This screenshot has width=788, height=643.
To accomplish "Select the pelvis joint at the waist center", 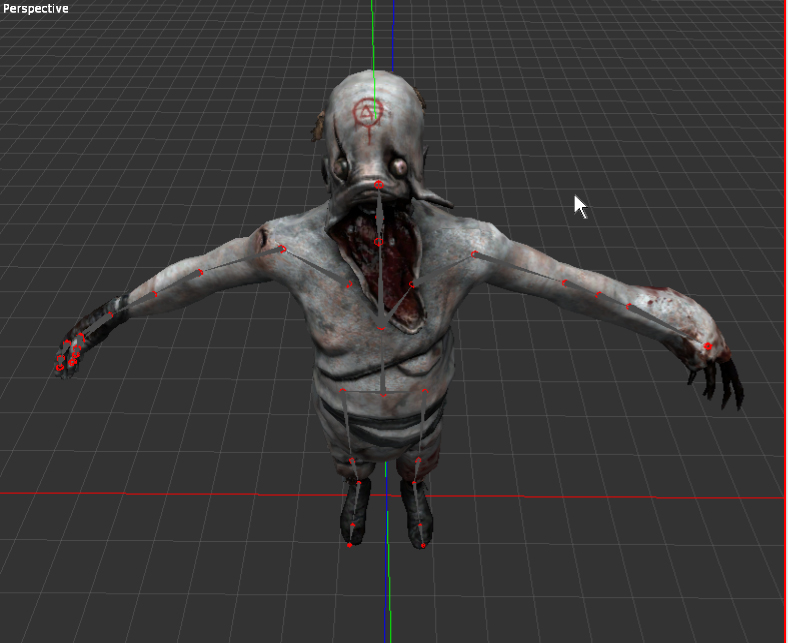I will (x=382, y=395).
